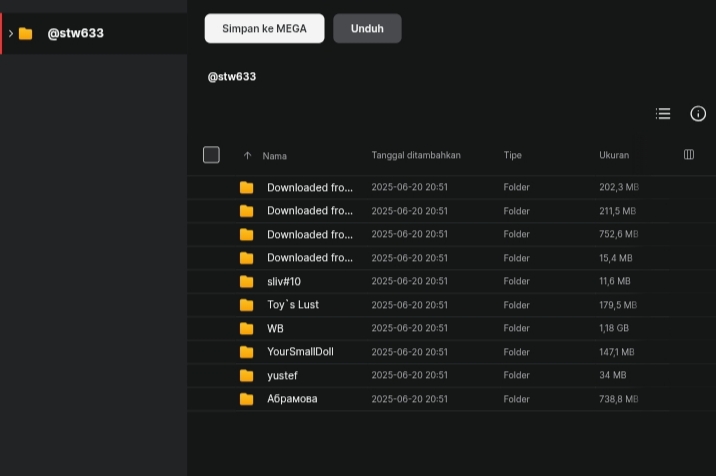Image resolution: width=716 pixels, height=476 pixels.
Task: Click the 738,8 MB size value
Action: (619, 399)
